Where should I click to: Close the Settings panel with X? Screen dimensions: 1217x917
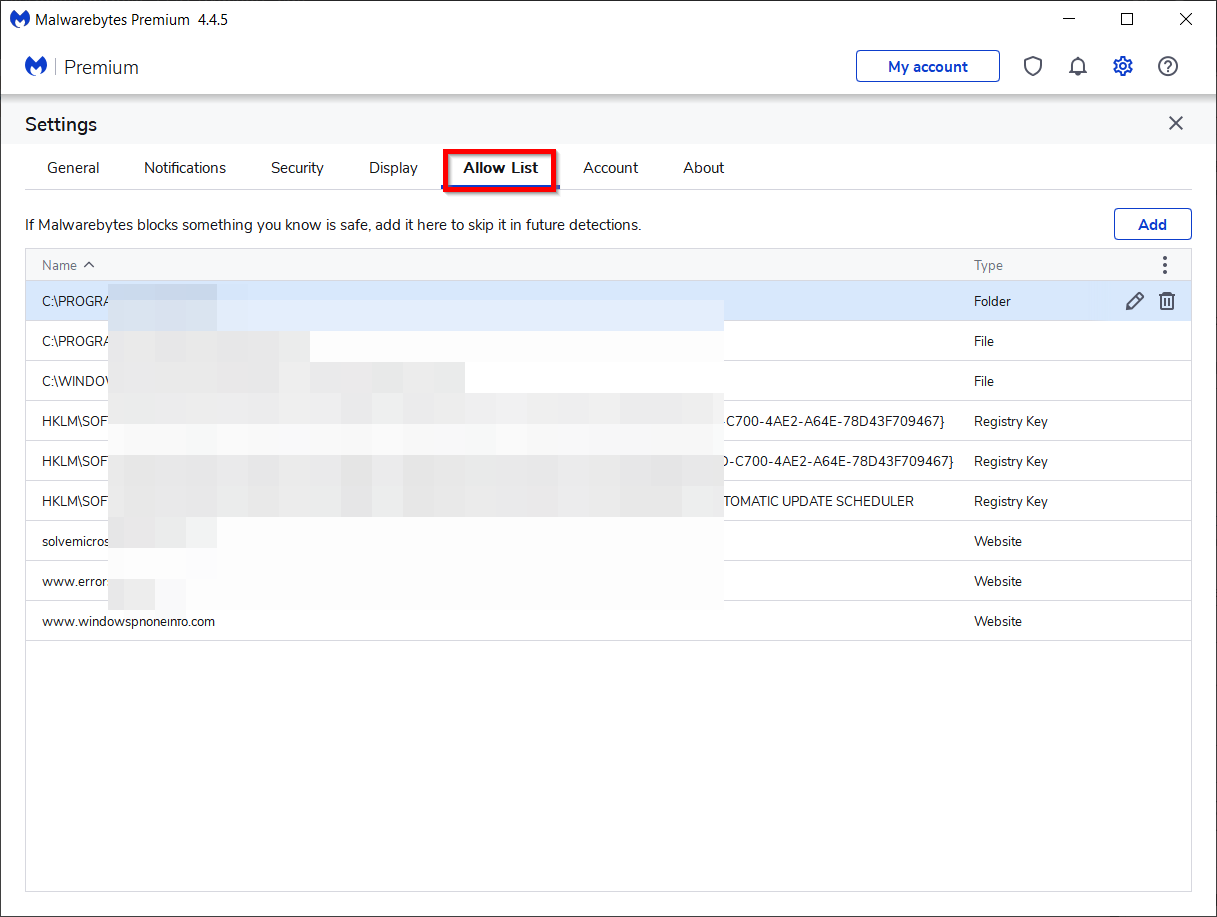1176,123
